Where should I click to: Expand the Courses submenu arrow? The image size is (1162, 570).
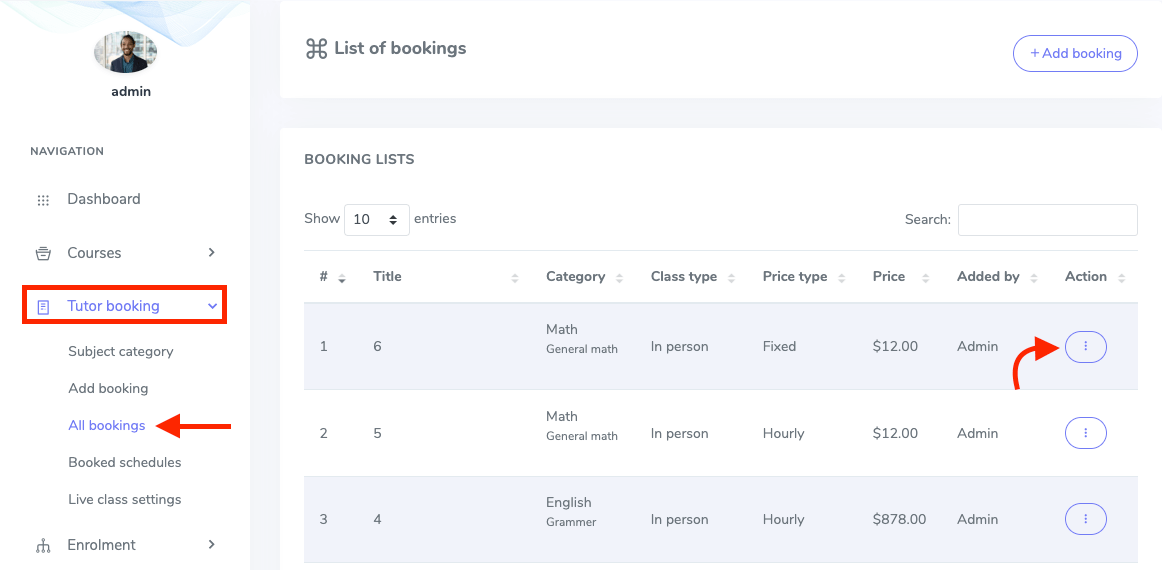pos(212,252)
